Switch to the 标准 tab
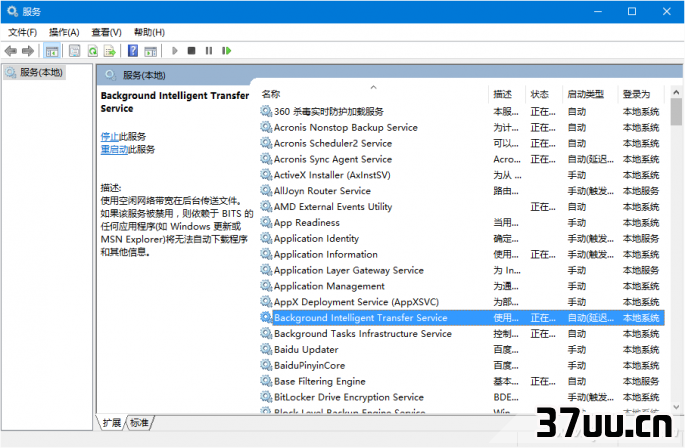 (x=139, y=423)
